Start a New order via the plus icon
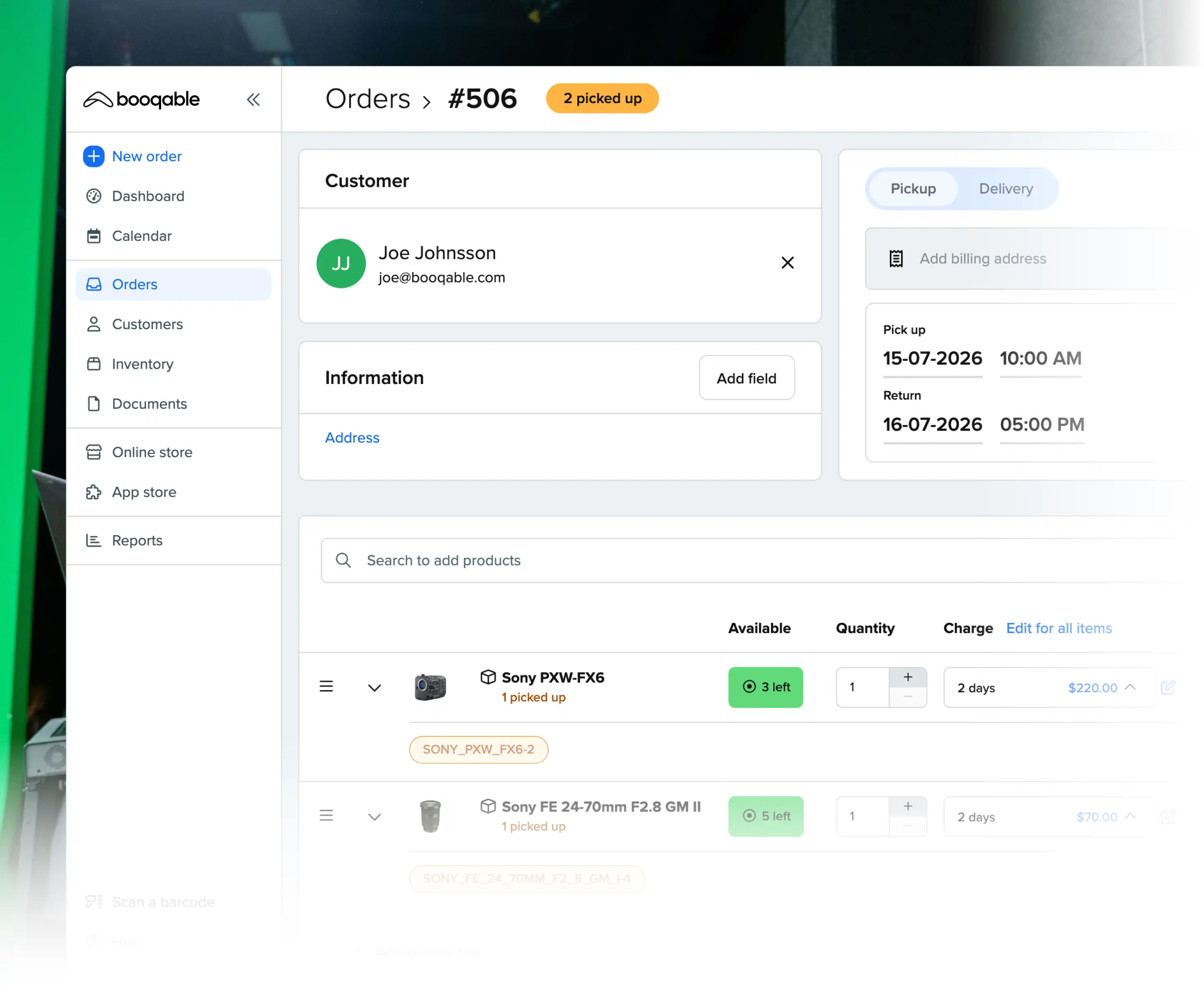This screenshot has width=1204, height=990. (94, 156)
